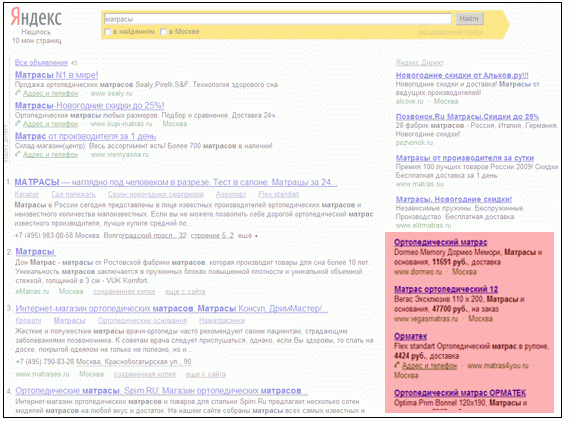Click the phone icon beside the sealy.ru address link
570x421 pixels.
click(18, 93)
